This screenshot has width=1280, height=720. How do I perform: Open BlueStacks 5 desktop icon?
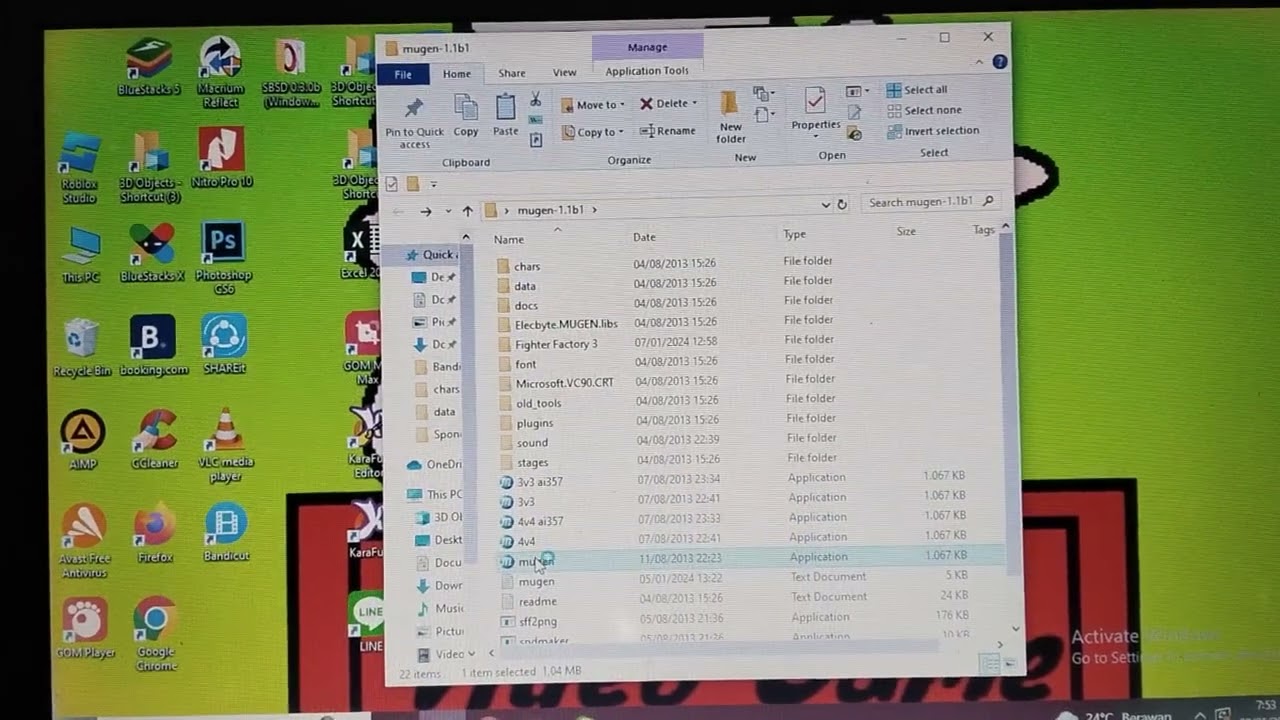(150, 67)
